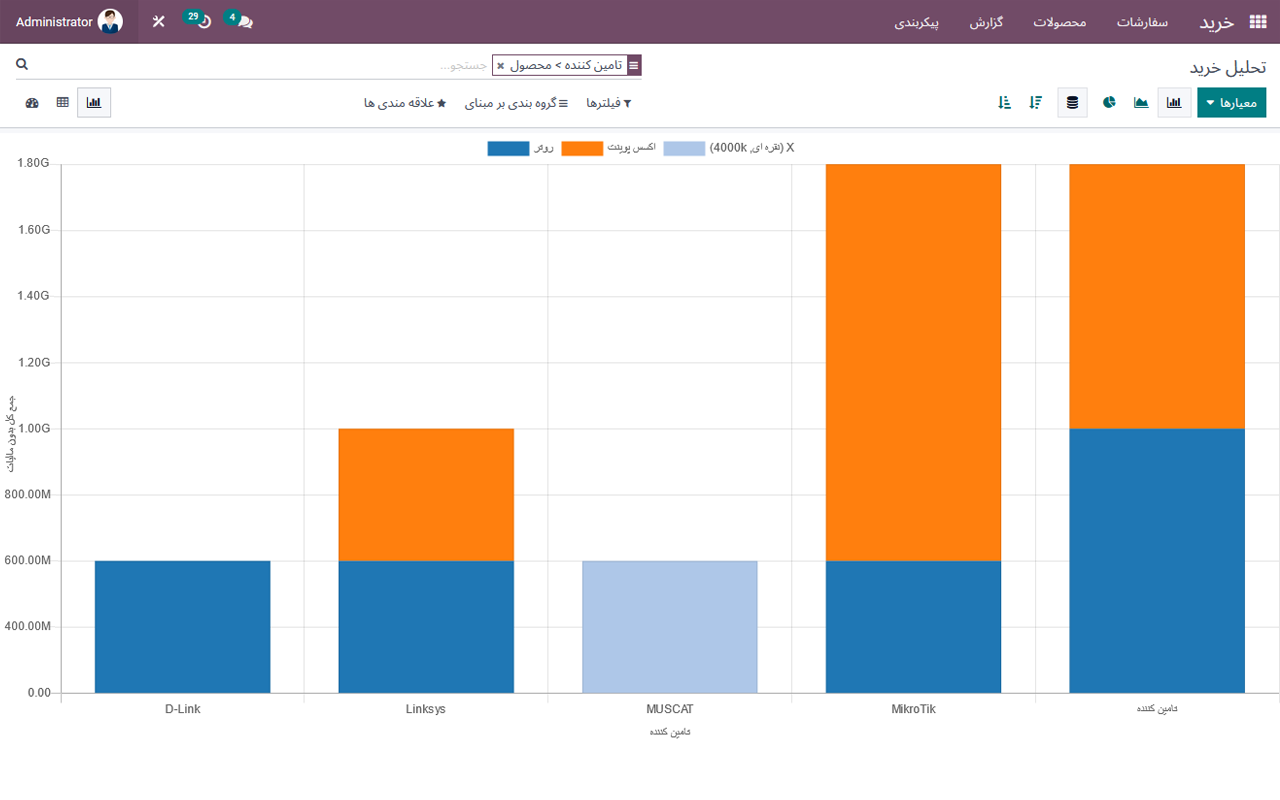1280x800 pixels.
Task: Open activities clock with 29 badge
Action: [203, 22]
